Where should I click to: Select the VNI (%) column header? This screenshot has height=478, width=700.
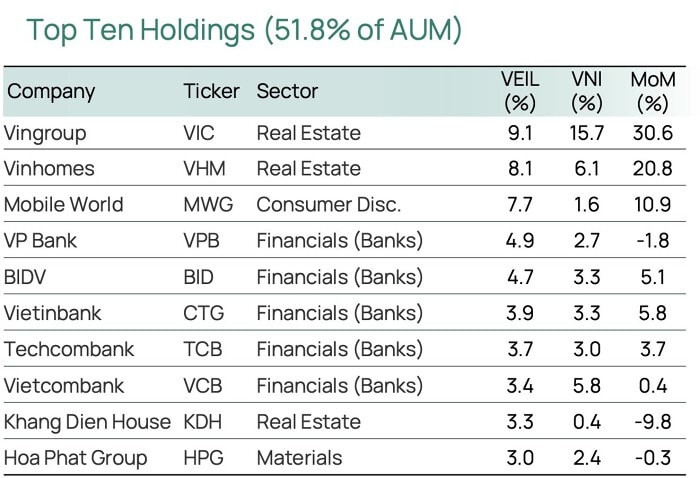pyautogui.click(x=586, y=91)
